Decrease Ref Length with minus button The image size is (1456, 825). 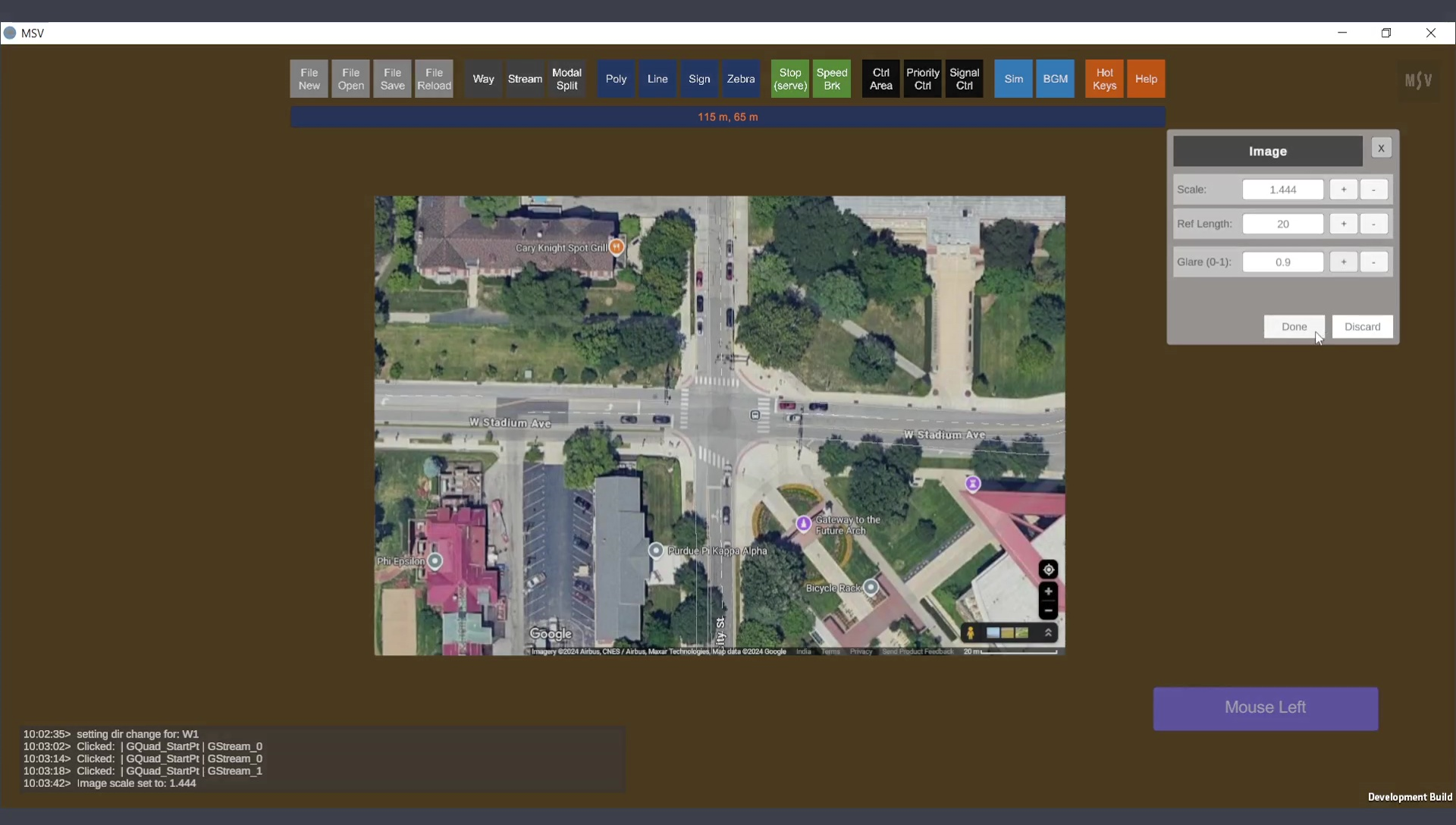pyautogui.click(x=1373, y=224)
